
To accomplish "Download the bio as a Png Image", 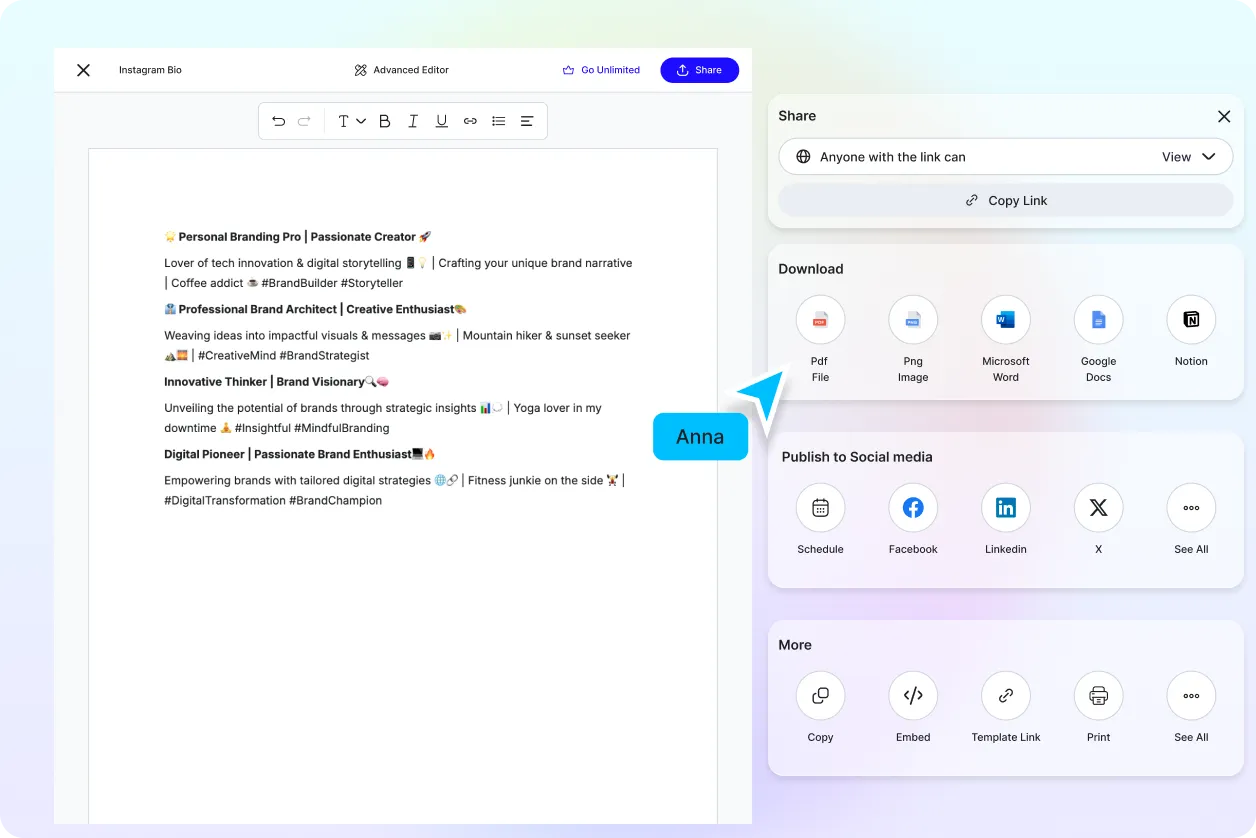I will [x=913, y=335].
